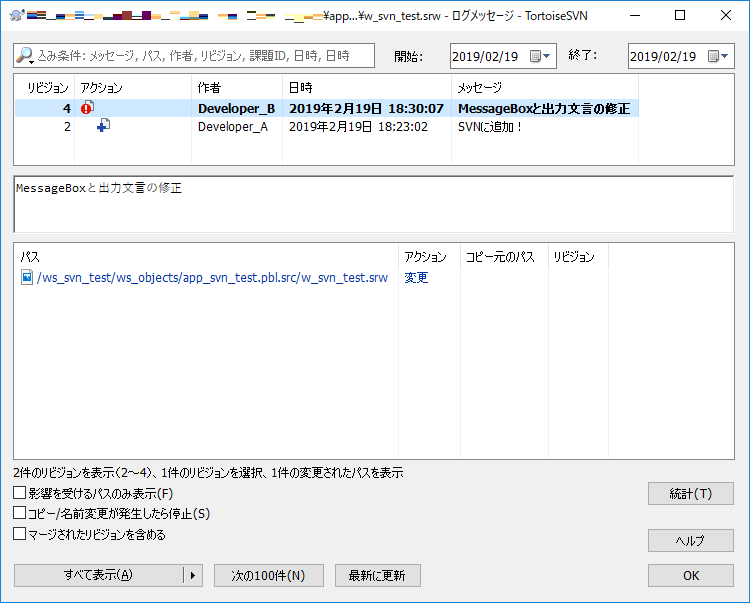The image size is (750, 603).
Task: Click the すべて表示(A) button
Action: pos(98,575)
